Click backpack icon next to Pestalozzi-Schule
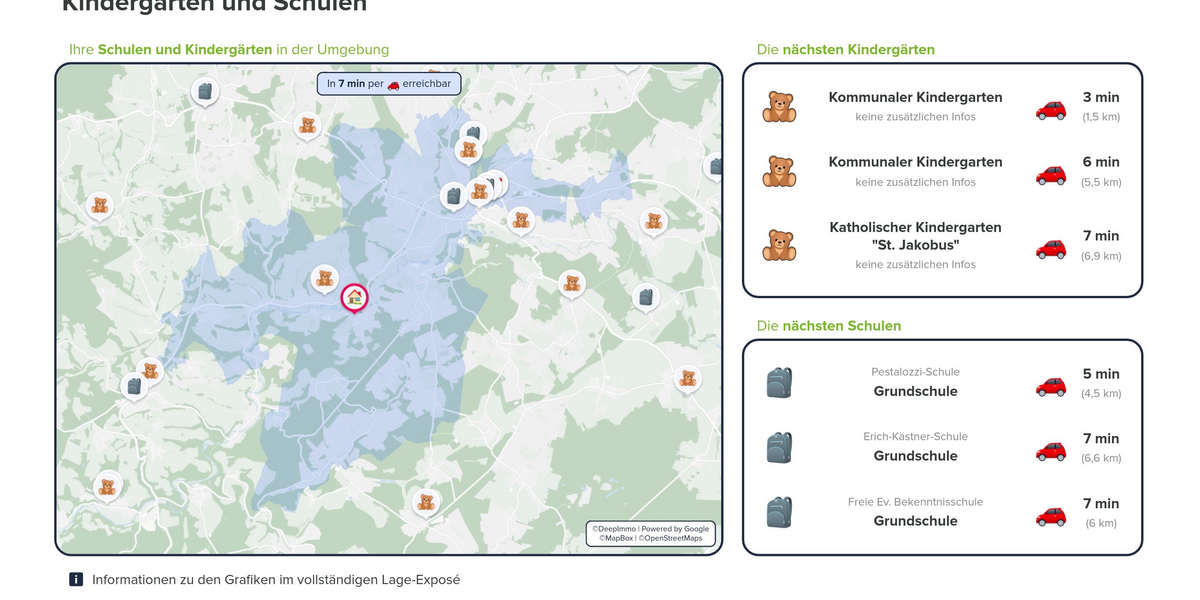1200x600 pixels. (x=779, y=382)
